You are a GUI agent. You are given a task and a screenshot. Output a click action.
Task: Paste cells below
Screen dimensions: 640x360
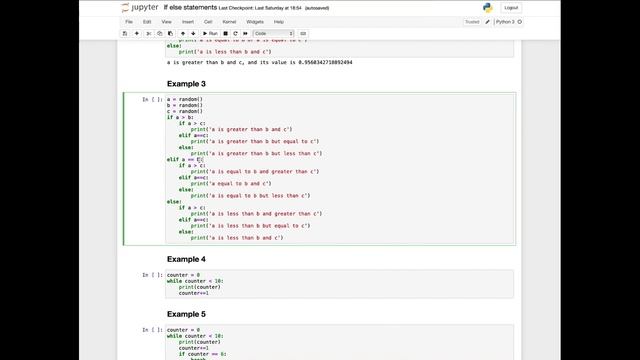tap(170, 33)
